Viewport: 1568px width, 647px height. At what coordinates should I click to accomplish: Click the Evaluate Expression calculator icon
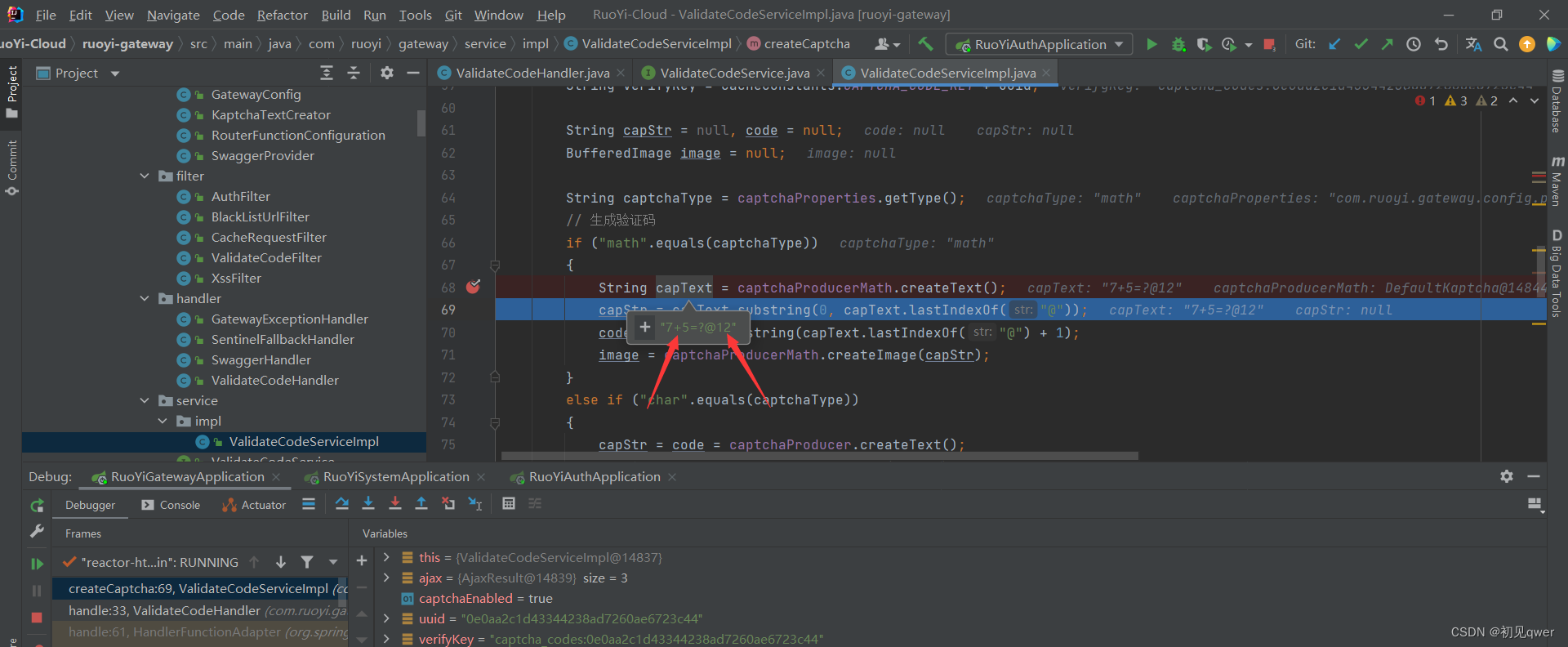pyautogui.click(x=509, y=504)
